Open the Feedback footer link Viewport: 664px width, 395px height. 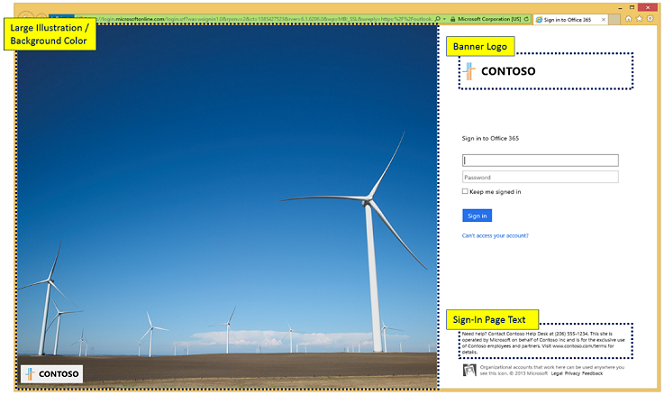592,373
